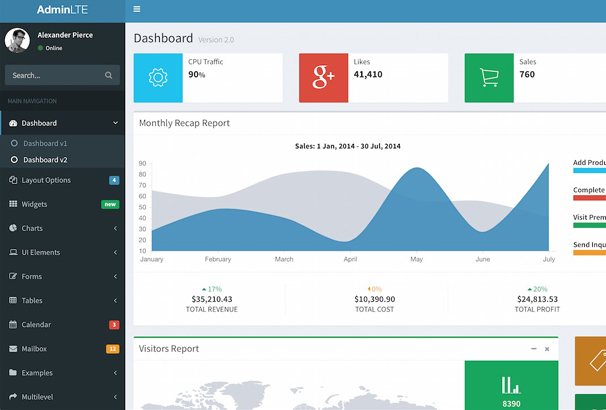The image size is (606, 410).
Task: Minimize the Visitors Report panel
Action: [533, 349]
